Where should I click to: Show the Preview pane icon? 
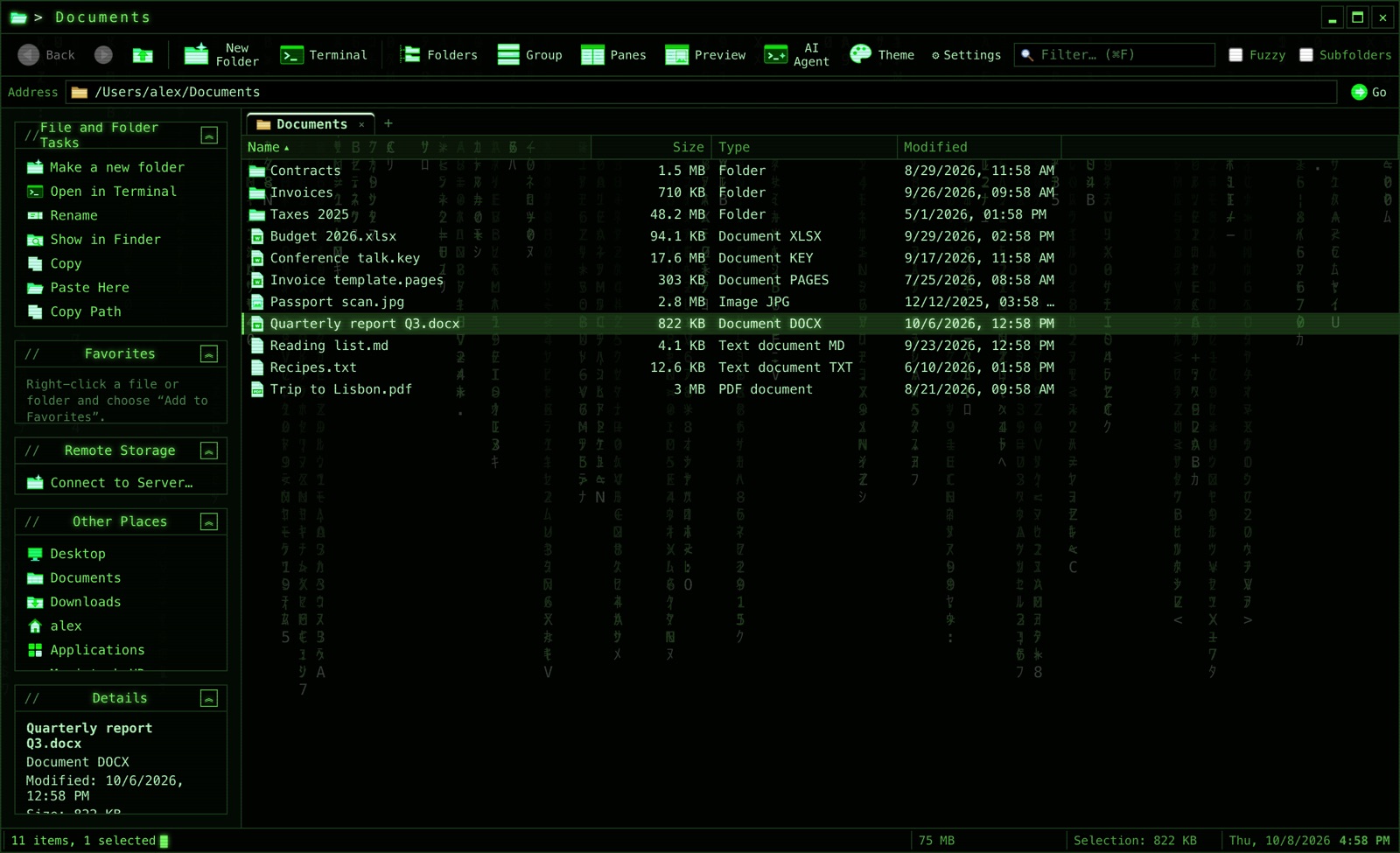(676, 55)
